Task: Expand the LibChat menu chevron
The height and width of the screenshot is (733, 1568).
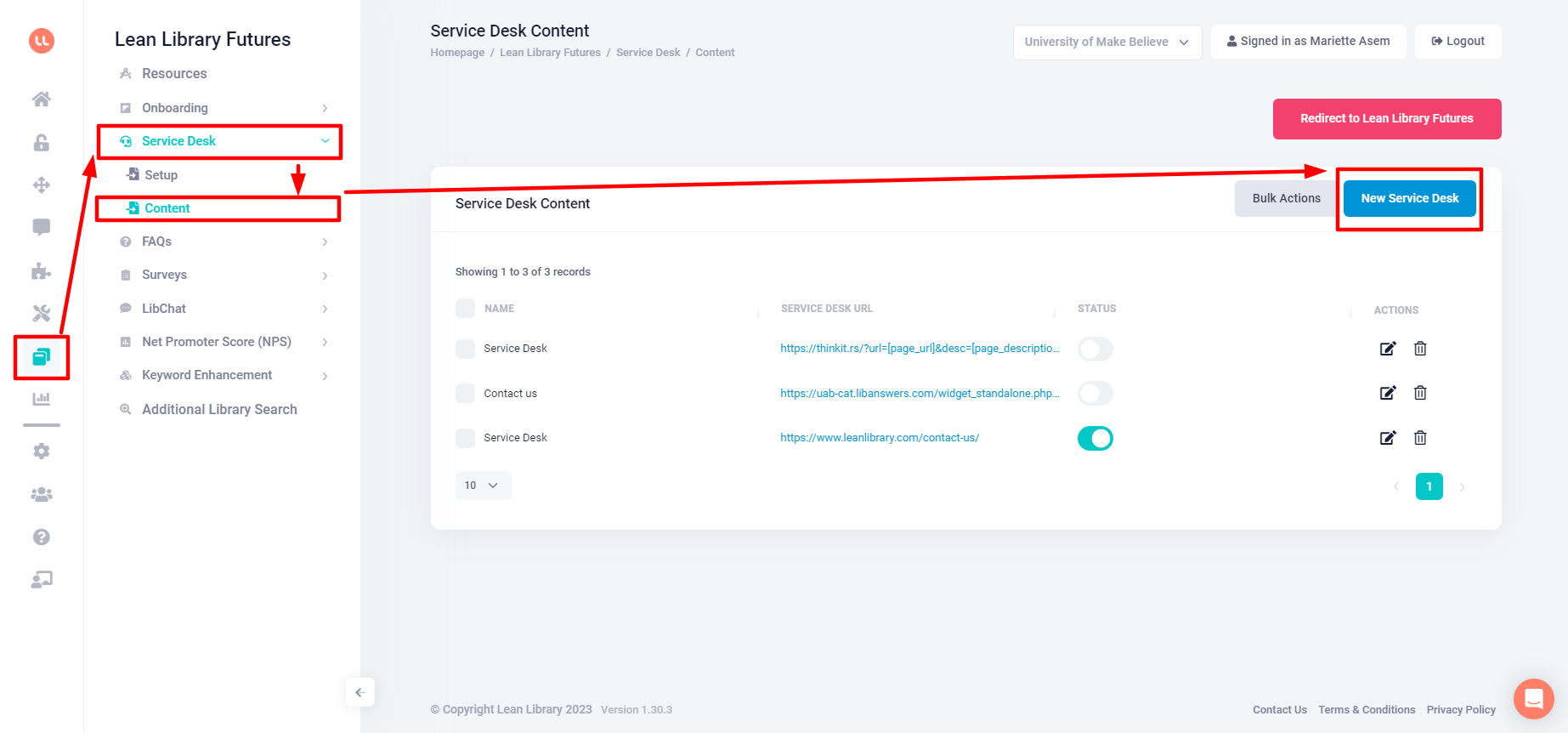Action: [325, 309]
